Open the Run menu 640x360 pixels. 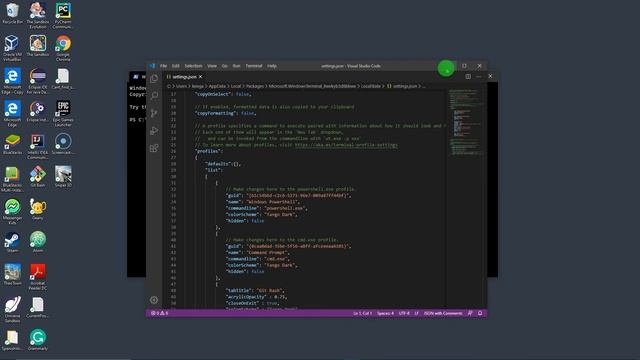point(236,66)
